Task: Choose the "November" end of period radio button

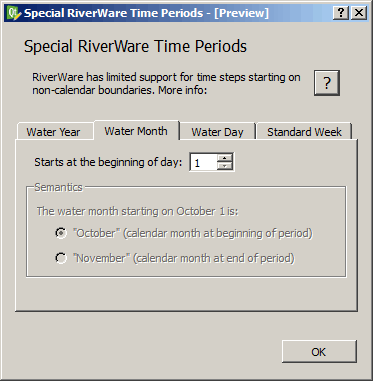Action: tap(61, 258)
